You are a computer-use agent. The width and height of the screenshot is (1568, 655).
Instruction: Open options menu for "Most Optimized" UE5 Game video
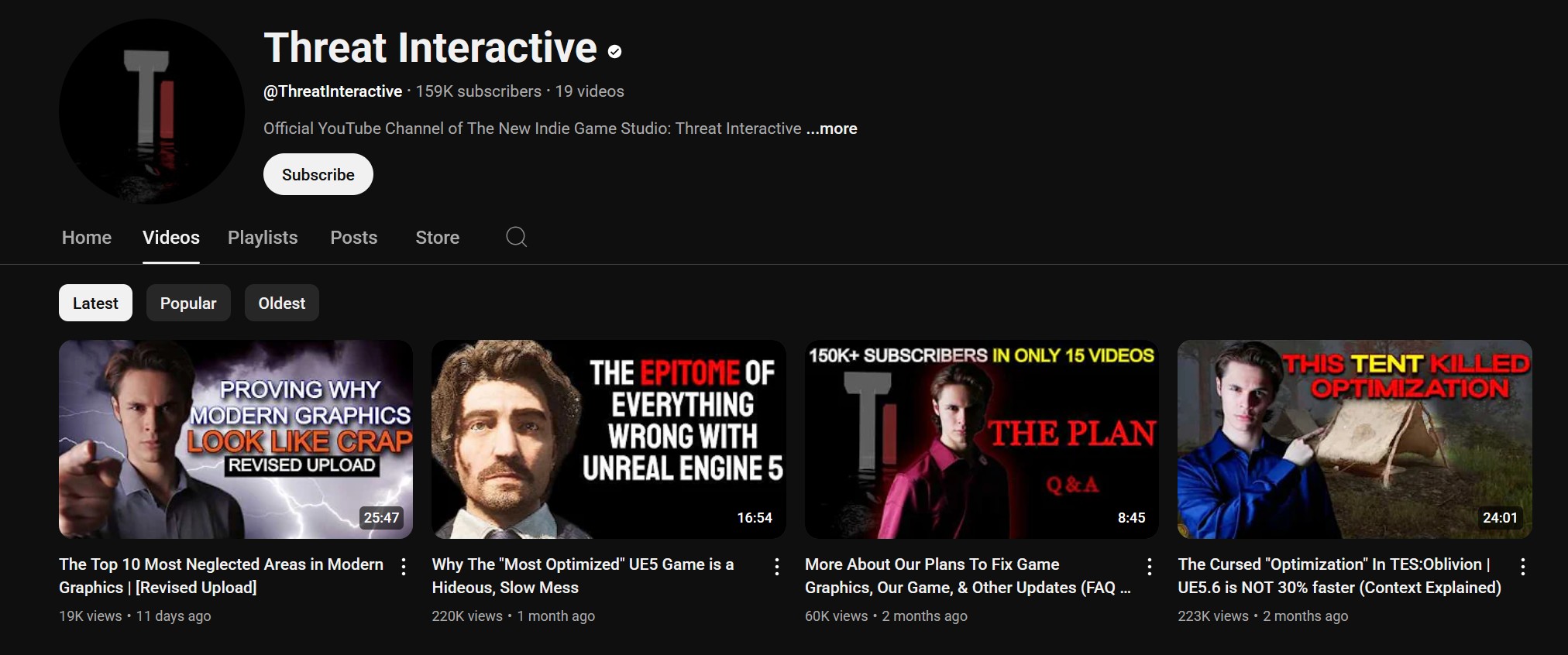tap(776, 567)
